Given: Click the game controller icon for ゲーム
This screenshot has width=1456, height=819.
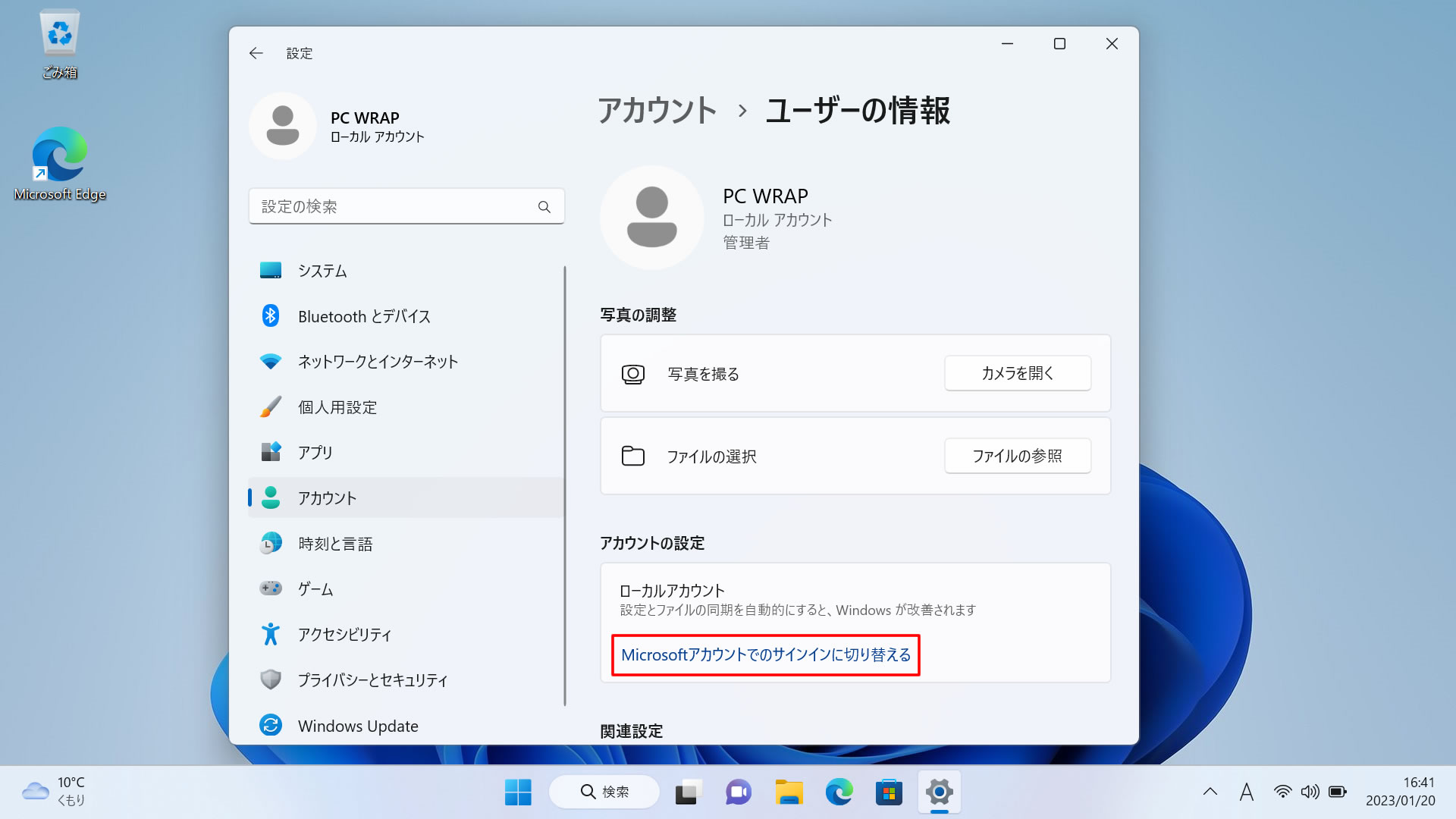Looking at the screenshot, I should pyautogui.click(x=271, y=588).
